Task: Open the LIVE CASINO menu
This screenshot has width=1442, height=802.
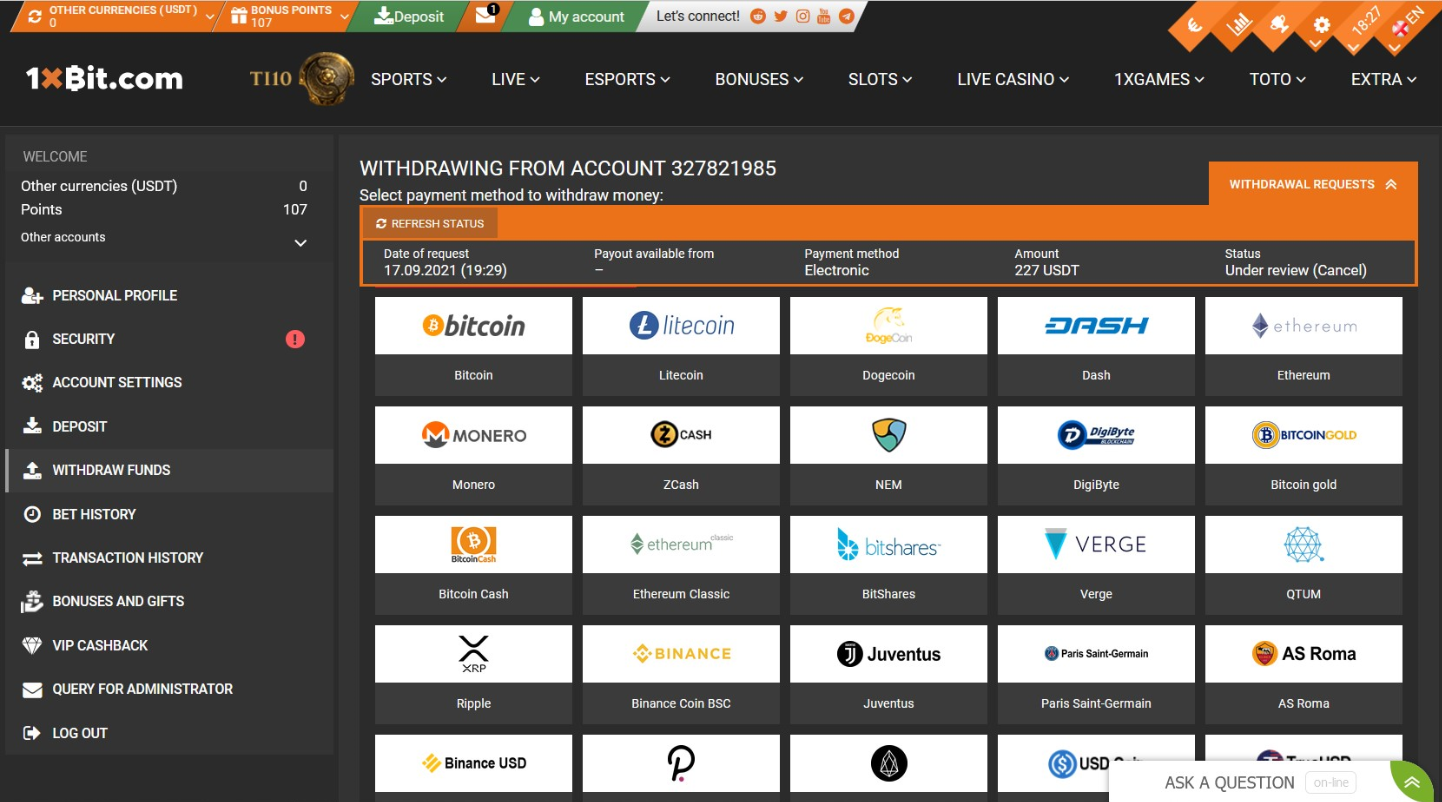Action: pos(1013,79)
